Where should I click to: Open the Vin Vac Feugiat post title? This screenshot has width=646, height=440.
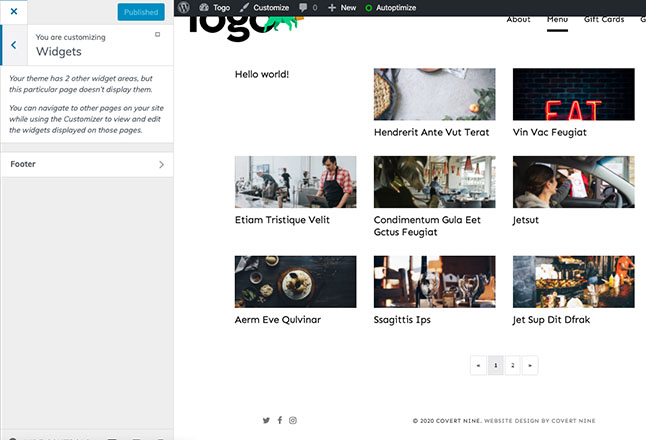[x=550, y=132]
